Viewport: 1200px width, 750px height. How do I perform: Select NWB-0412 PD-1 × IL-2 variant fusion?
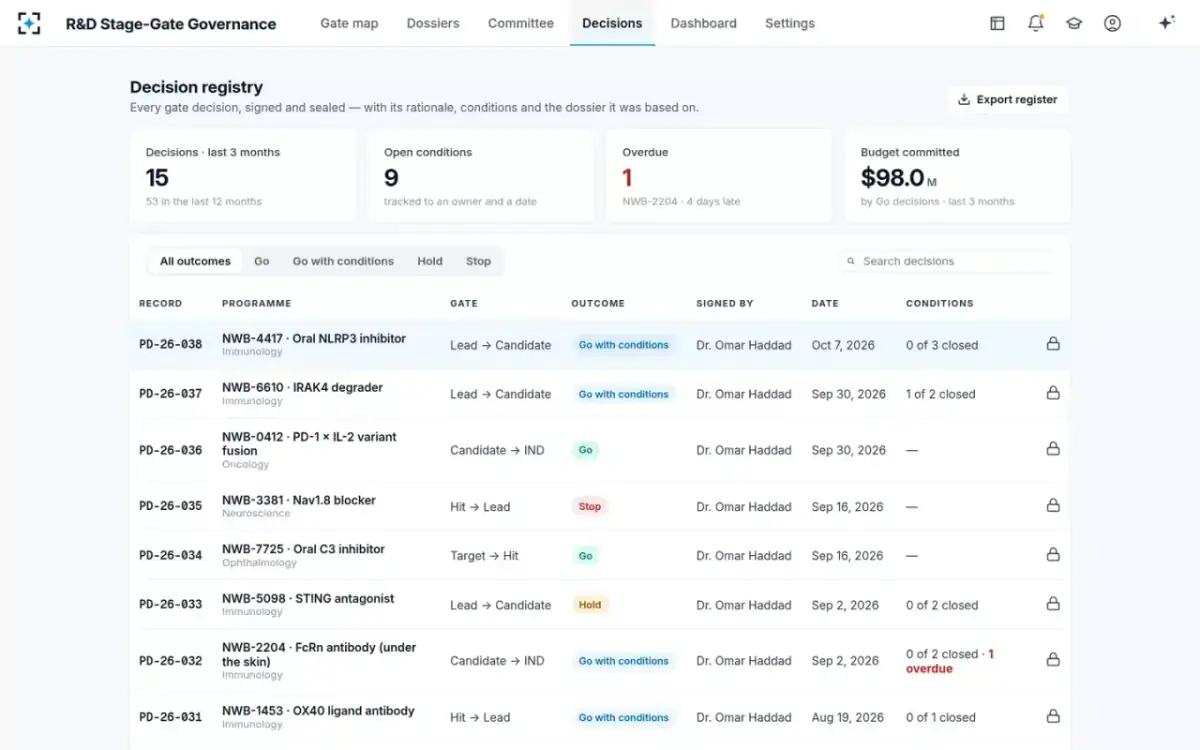[309, 444]
